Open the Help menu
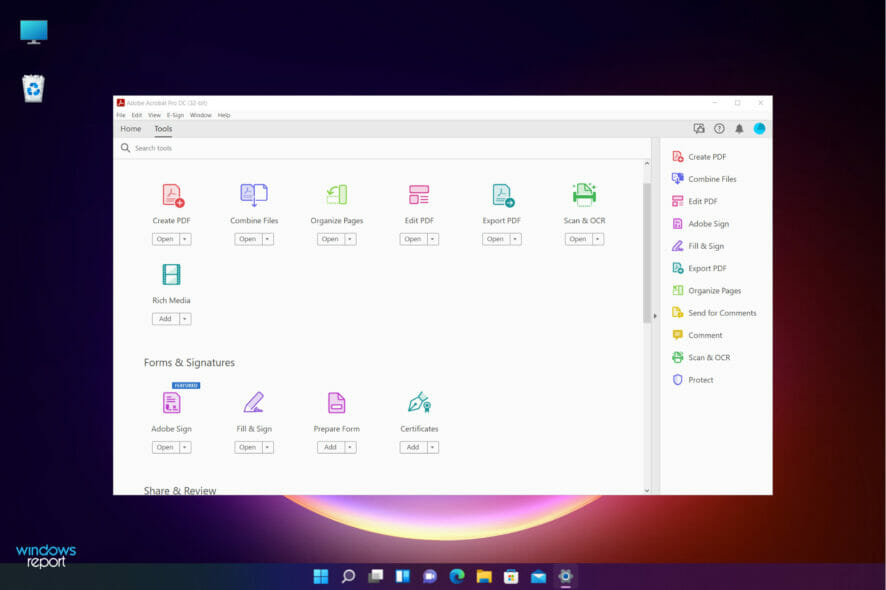This screenshot has width=886, height=590. tap(224, 115)
